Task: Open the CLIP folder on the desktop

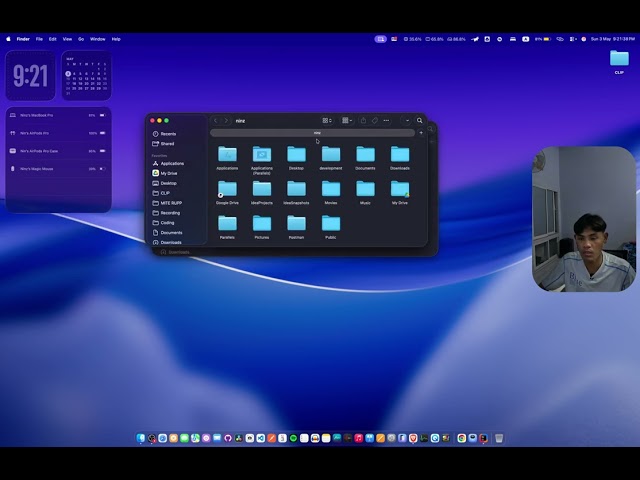Action: pyautogui.click(x=619, y=61)
